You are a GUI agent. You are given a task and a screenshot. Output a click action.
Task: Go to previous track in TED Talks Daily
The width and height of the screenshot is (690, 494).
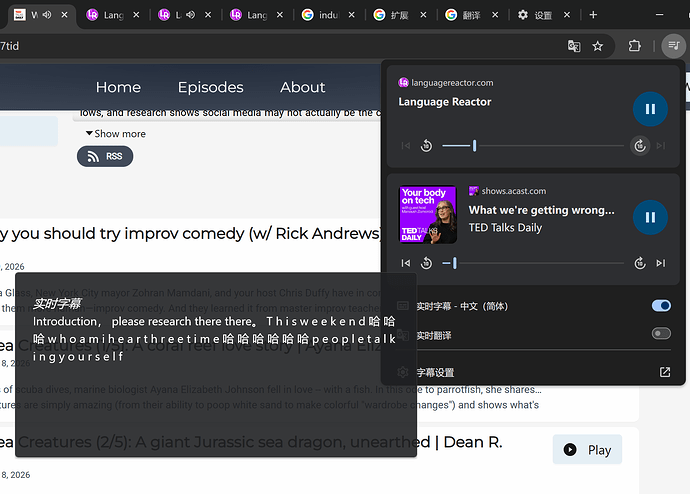406,263
